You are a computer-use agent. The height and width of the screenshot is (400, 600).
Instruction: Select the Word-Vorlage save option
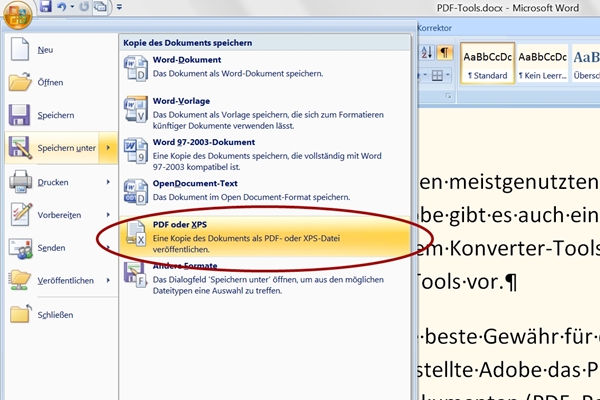point(265,113)
